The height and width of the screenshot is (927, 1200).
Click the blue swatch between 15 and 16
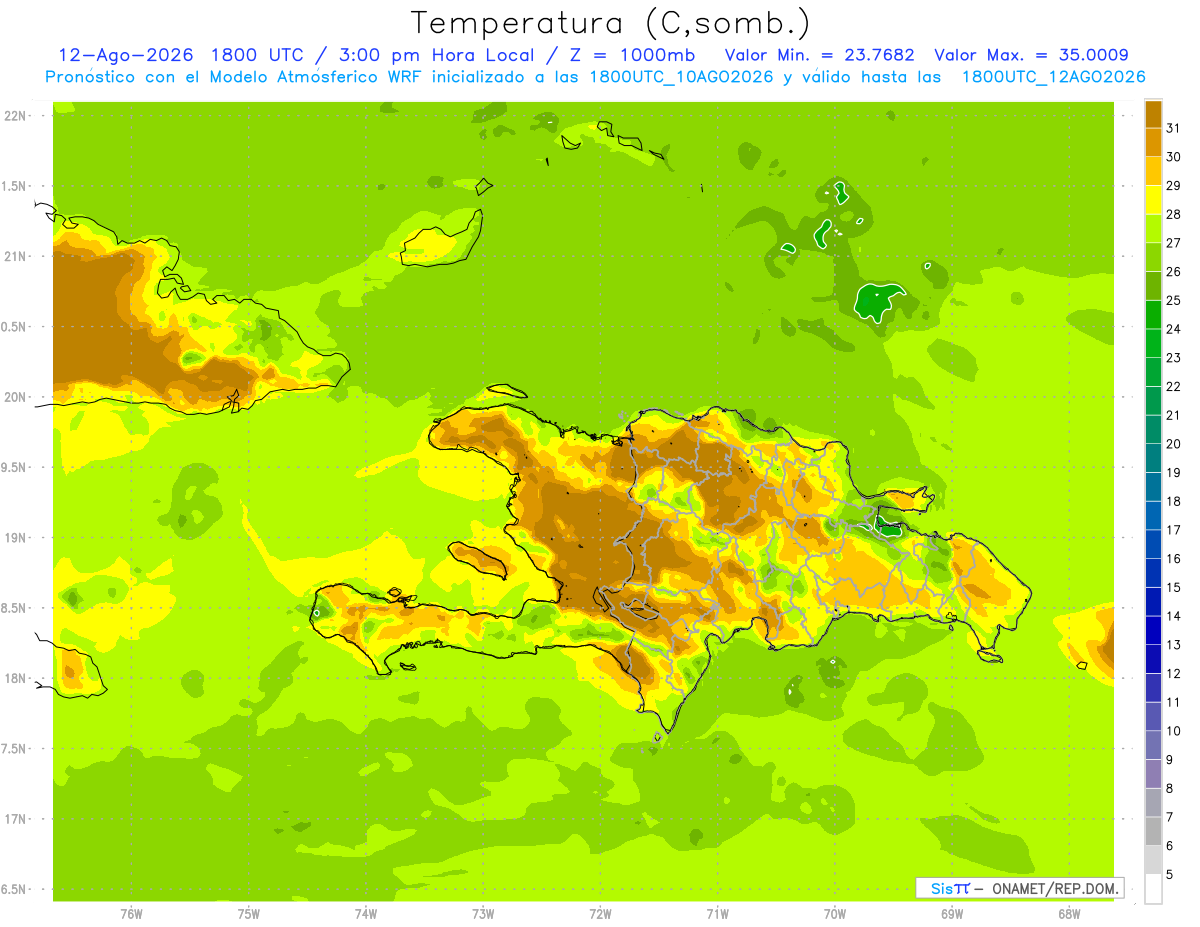[1153, 573]
